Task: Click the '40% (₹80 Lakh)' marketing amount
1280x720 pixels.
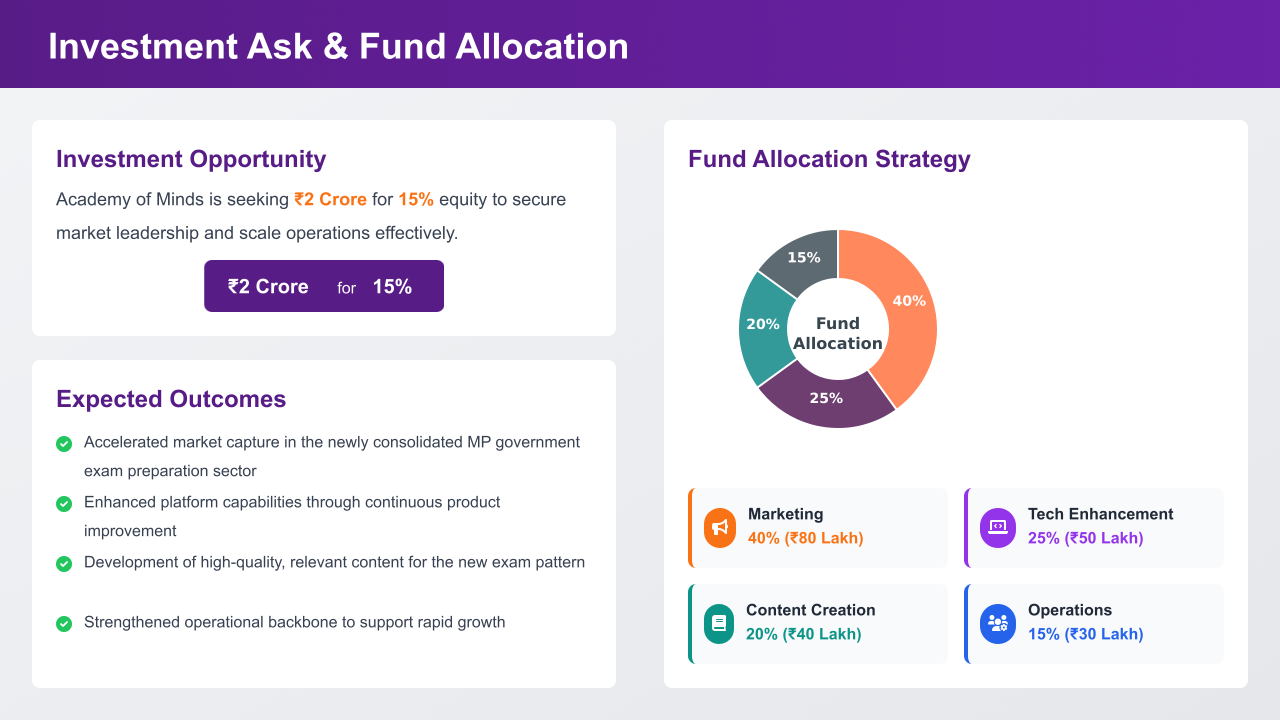Action: [805, 538]
